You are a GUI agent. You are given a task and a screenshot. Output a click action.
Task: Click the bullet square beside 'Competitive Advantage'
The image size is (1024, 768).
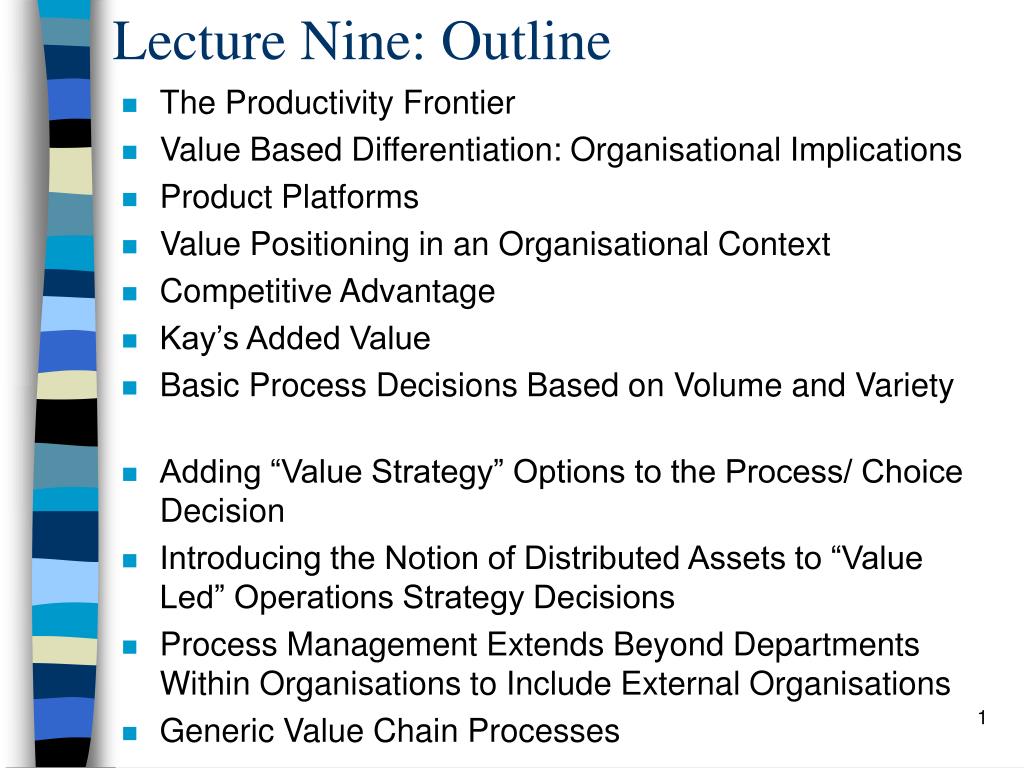tap(130, 293)
